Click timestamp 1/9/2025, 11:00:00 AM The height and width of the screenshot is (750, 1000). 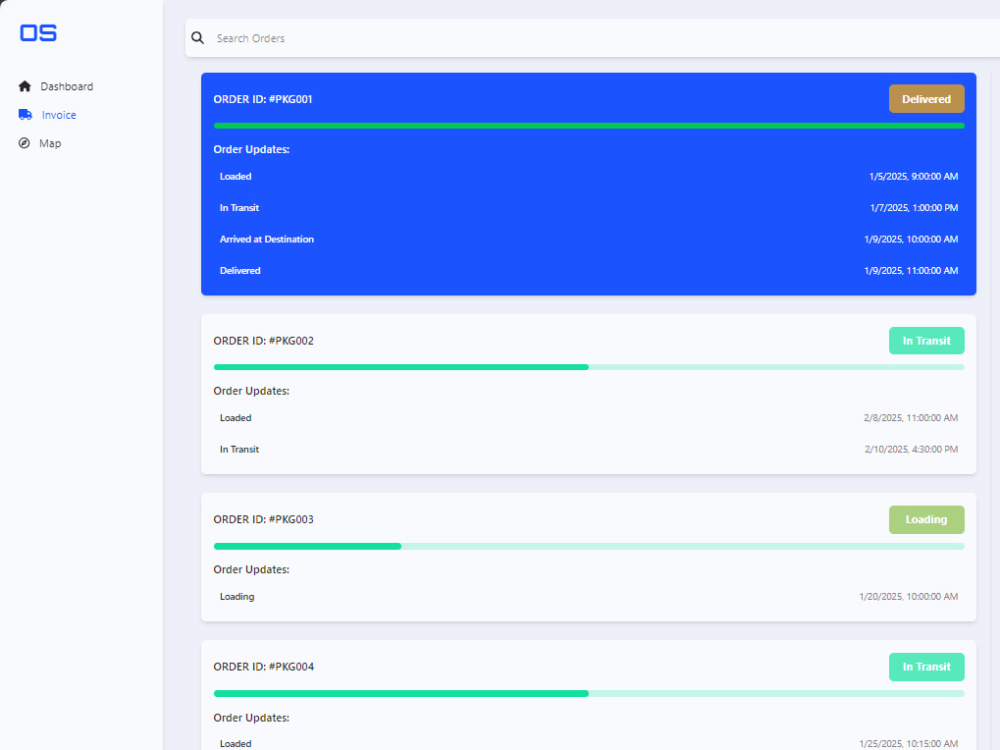tap(911, 270)
